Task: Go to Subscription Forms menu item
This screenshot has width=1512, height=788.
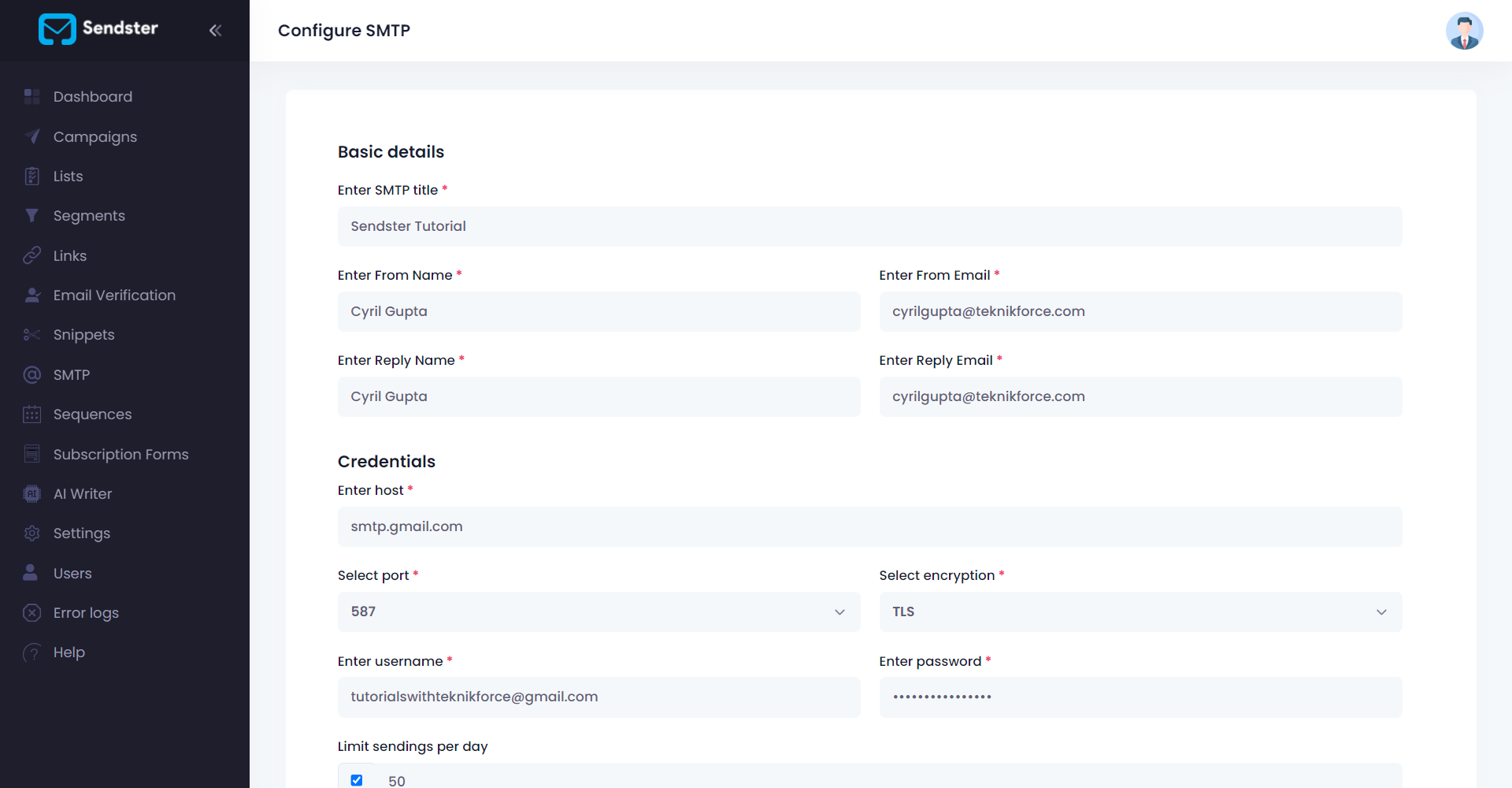Action: [x=120, y=455]
